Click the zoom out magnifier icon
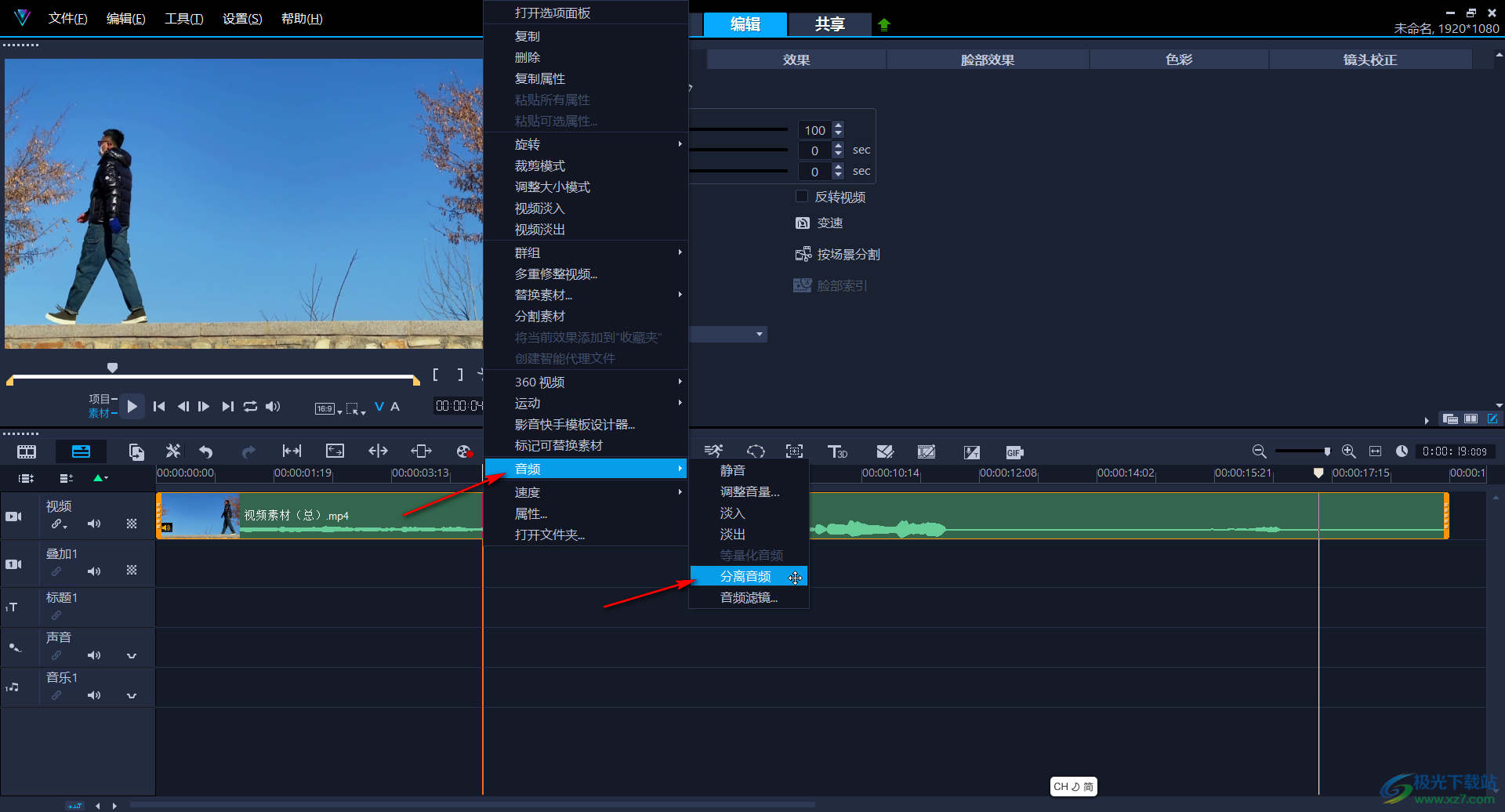Image resolution: width=1505 pixels, height=812 pixels. (x=1259, y=451)
